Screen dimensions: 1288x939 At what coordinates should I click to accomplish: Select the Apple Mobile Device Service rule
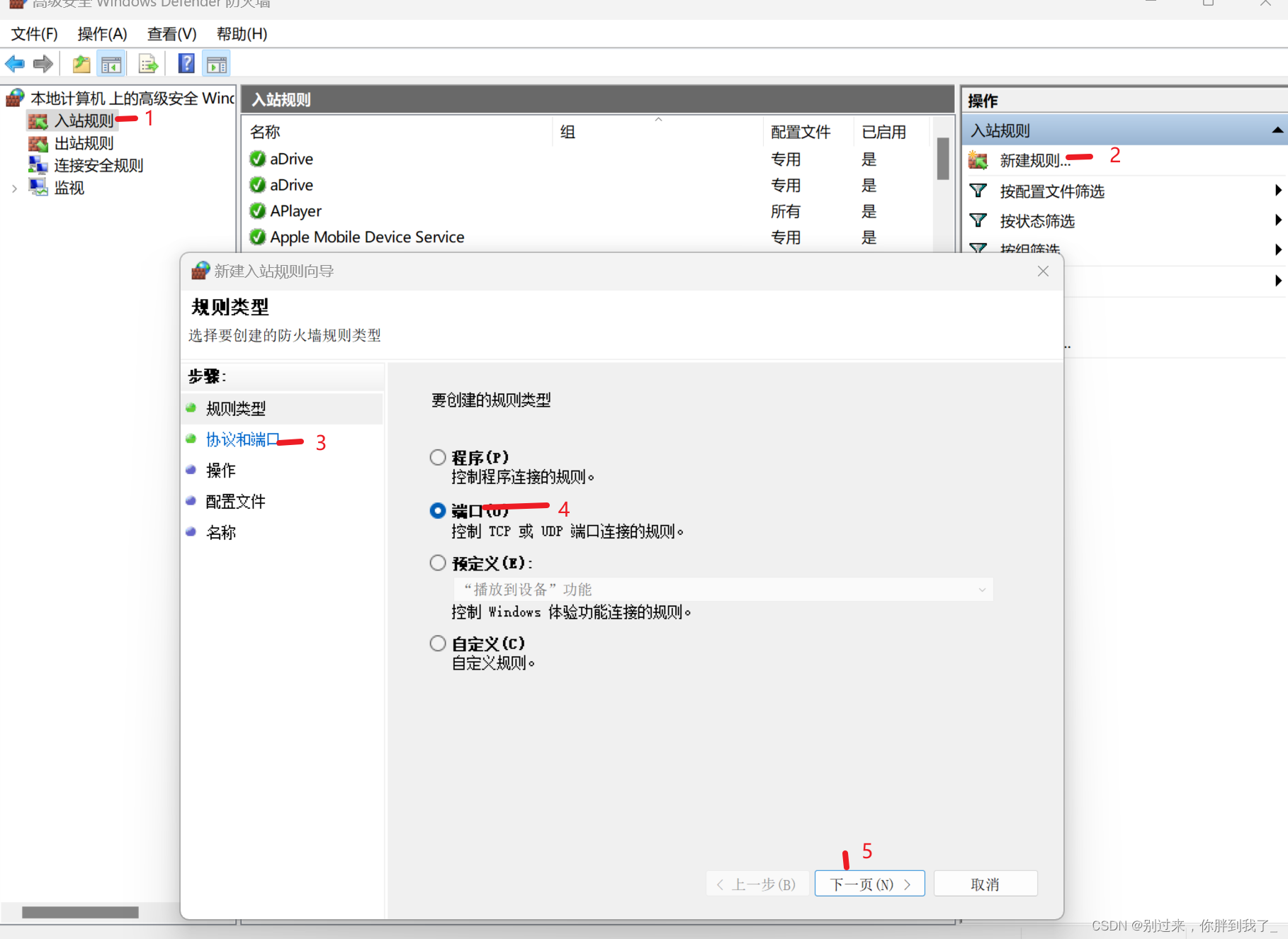588,237
